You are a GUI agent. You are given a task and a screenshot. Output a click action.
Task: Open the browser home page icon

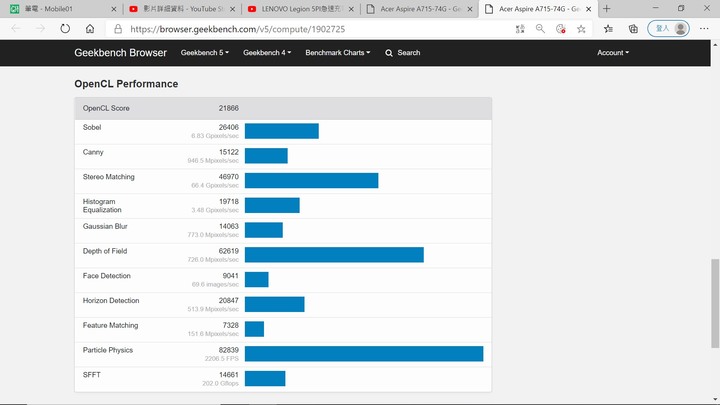[90, 28]
